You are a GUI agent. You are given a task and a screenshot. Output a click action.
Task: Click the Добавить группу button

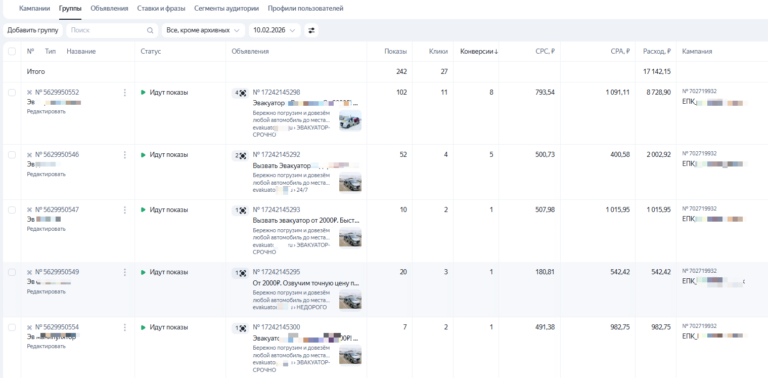pos(33,30)
